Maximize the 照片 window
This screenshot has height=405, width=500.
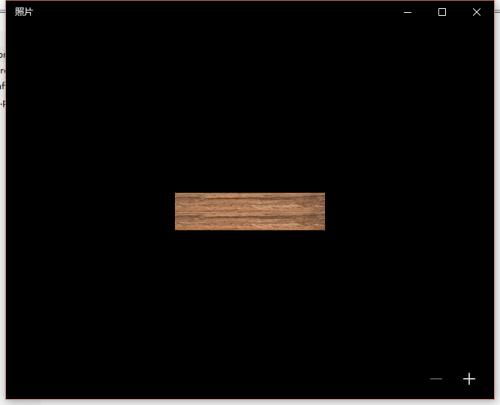pos(442,12)
